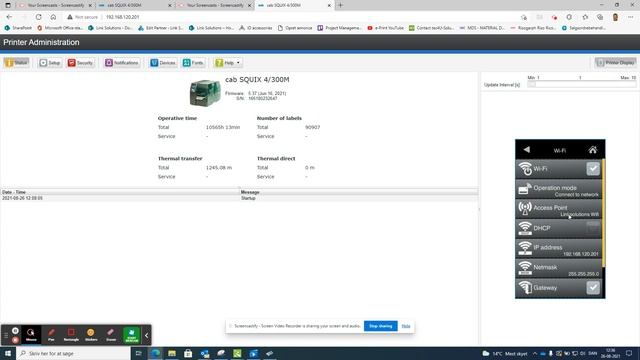640x360 pixels.
Task: Open Edge from the taskbar
Action: pos(156,353)
